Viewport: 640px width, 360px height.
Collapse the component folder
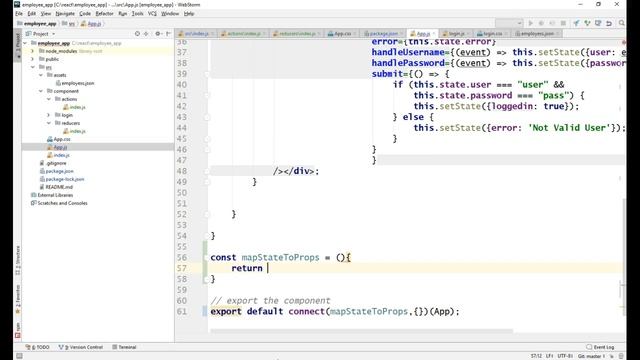tap(41, 91)
